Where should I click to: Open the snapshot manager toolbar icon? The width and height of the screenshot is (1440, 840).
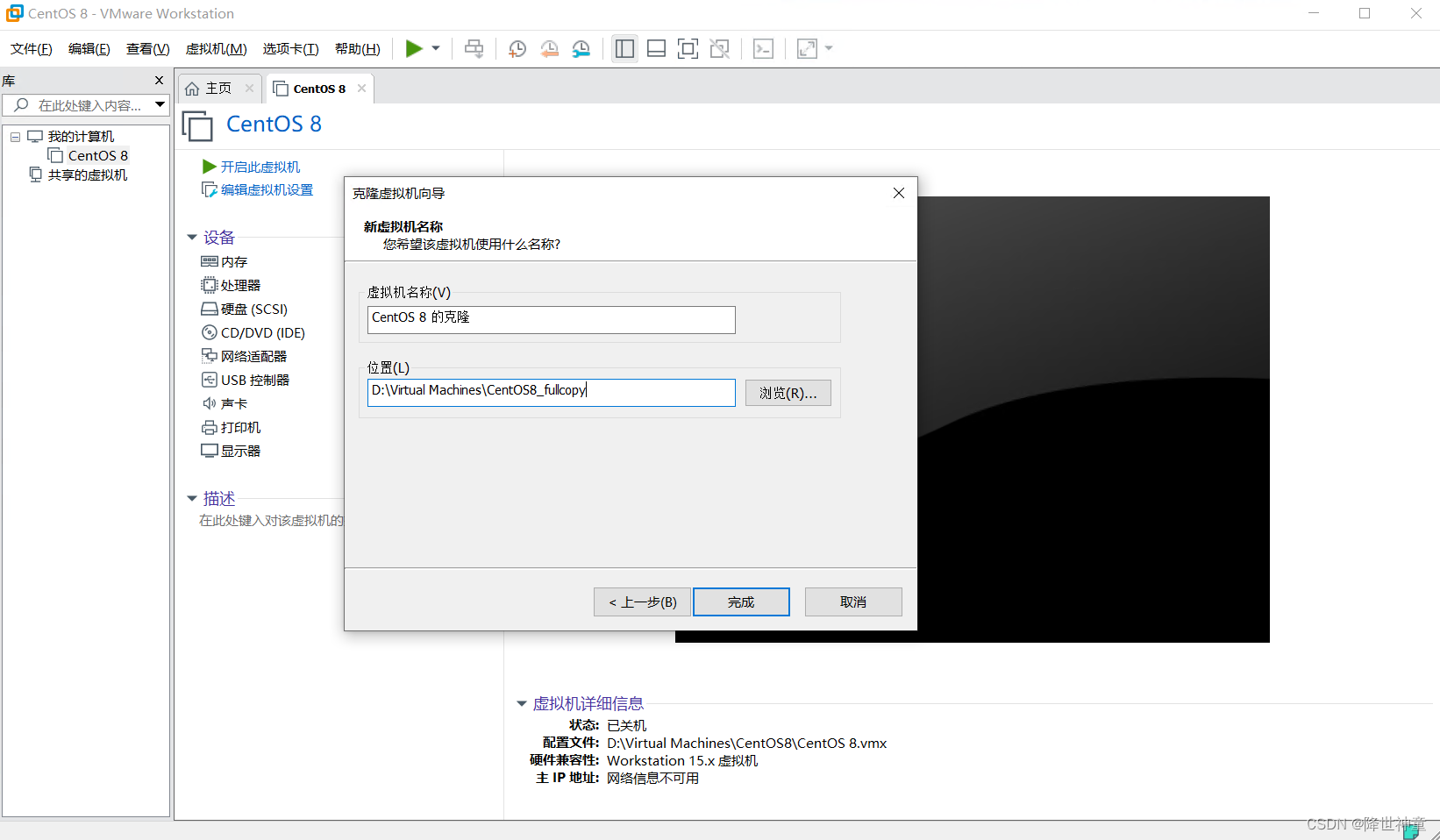tap(581, 49)
